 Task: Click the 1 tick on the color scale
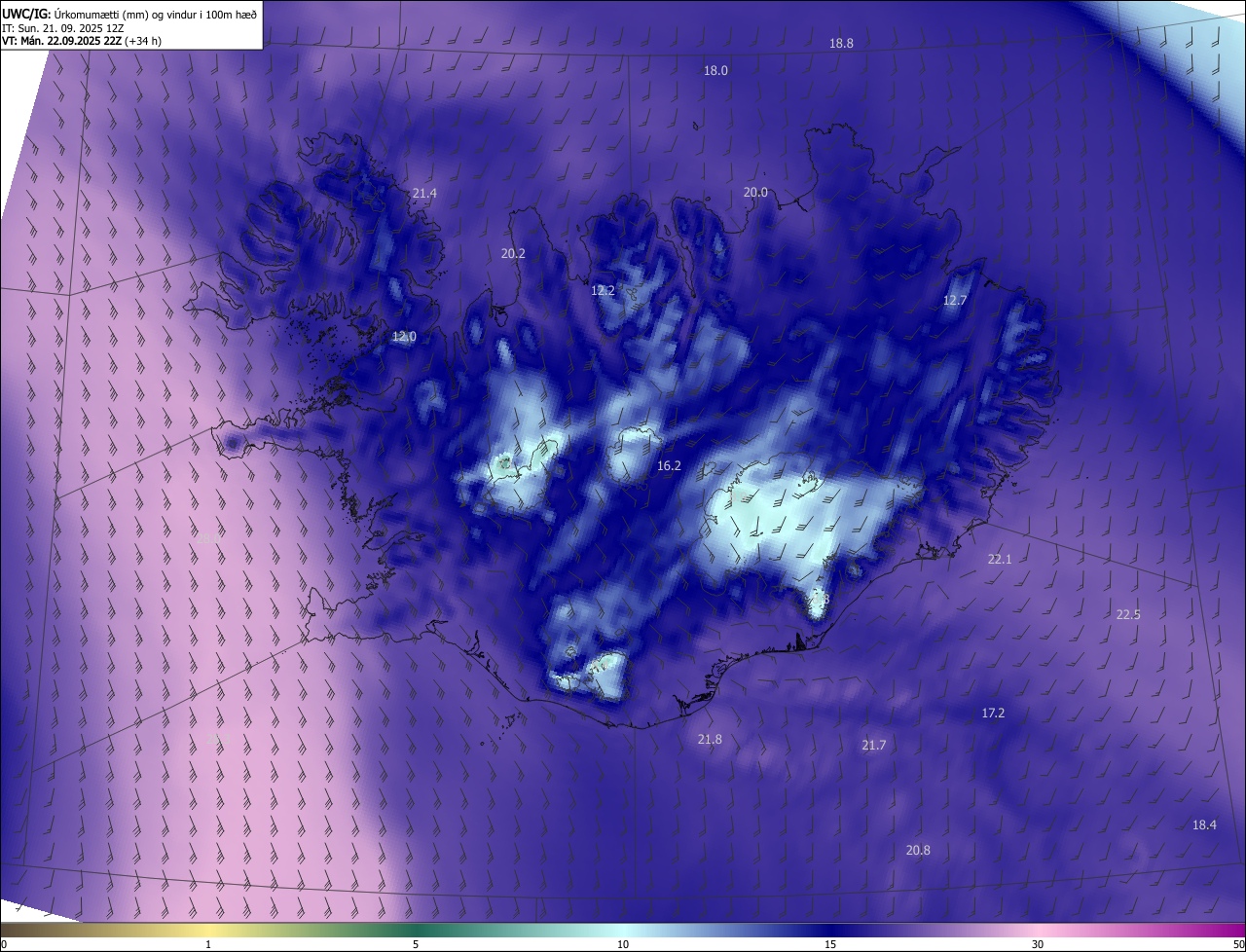pyautogui.click(x=208, y=945)
